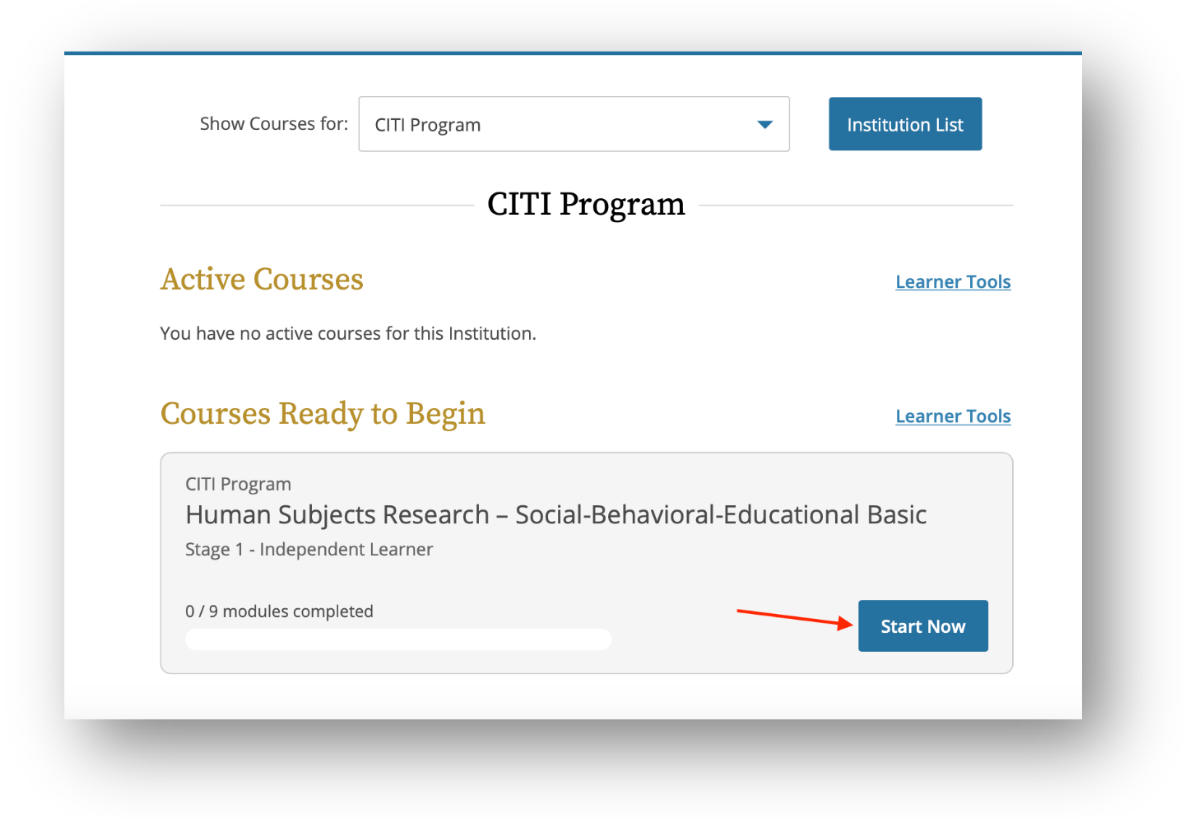1186x818 pixels.
Task: Click the centered CITI Program page title
Action: click(x=586, y=204)
